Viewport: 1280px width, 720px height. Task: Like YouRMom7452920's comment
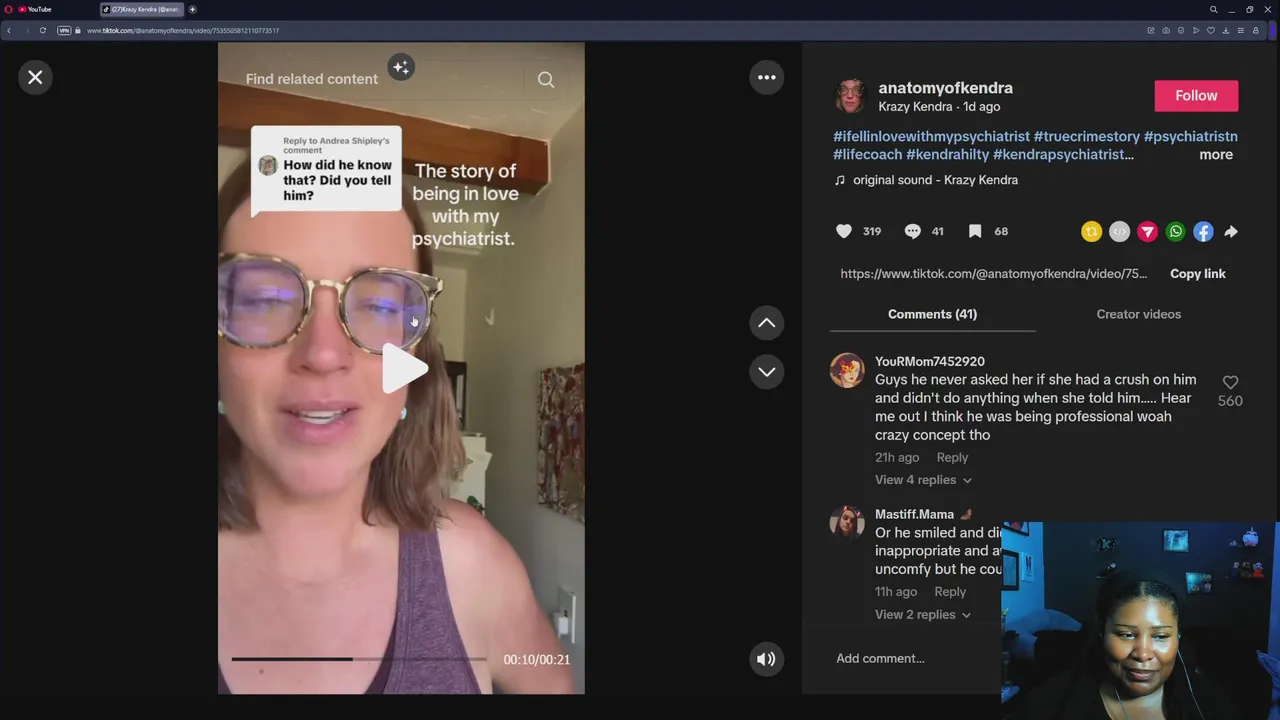click(x=1230, y=382)
